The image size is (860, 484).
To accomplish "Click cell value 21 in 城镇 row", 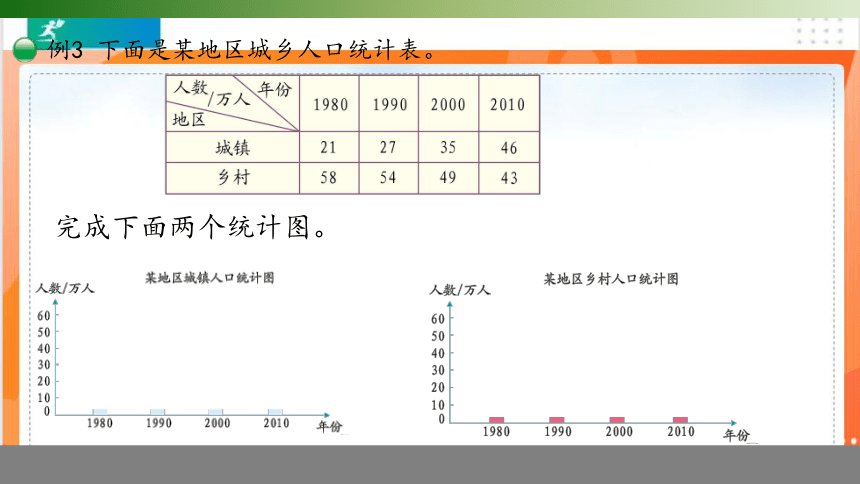I will pyautogui.click(x=328, y=148).
